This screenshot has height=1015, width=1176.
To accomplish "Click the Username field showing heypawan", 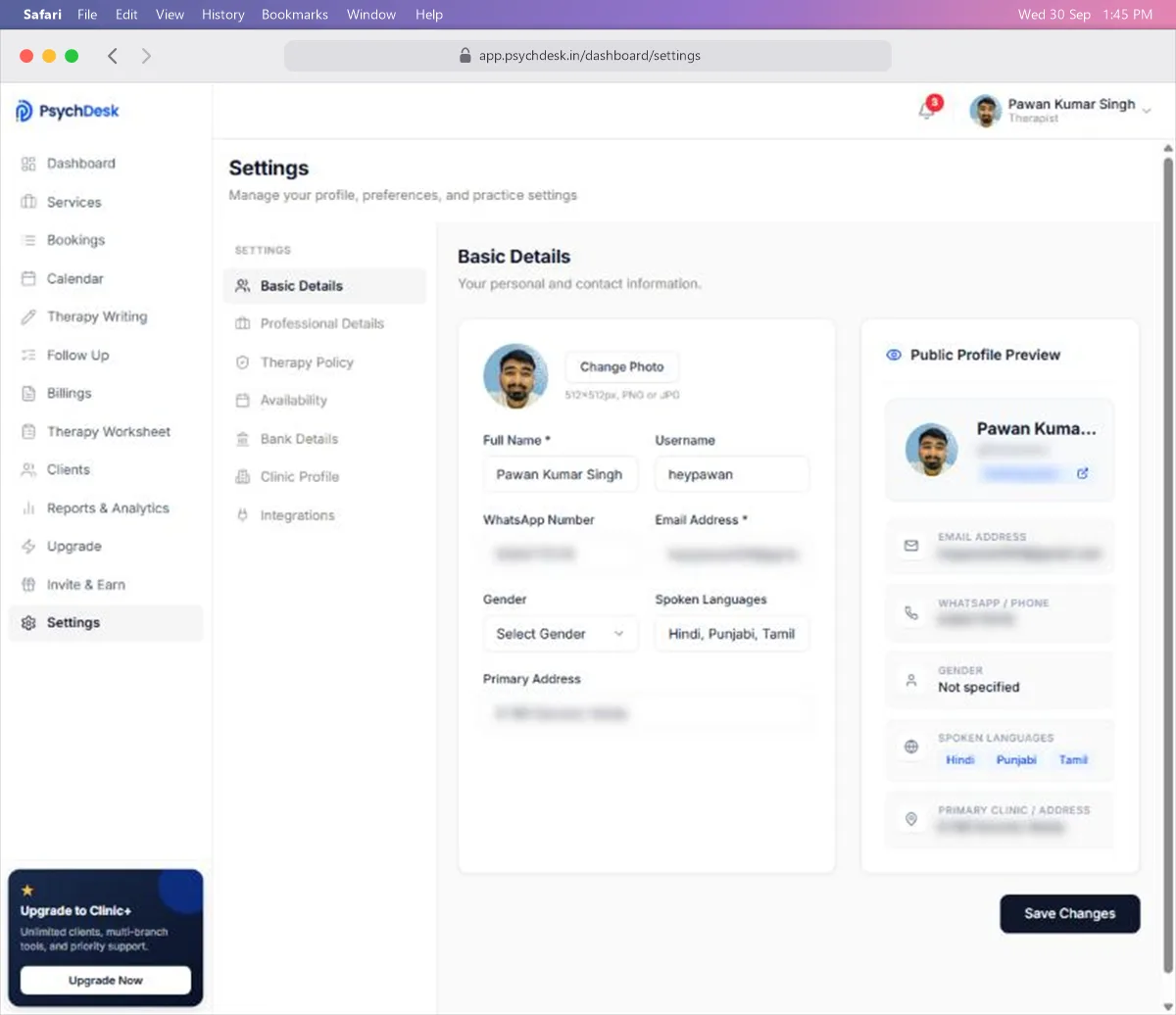I will tap(732, 474).
